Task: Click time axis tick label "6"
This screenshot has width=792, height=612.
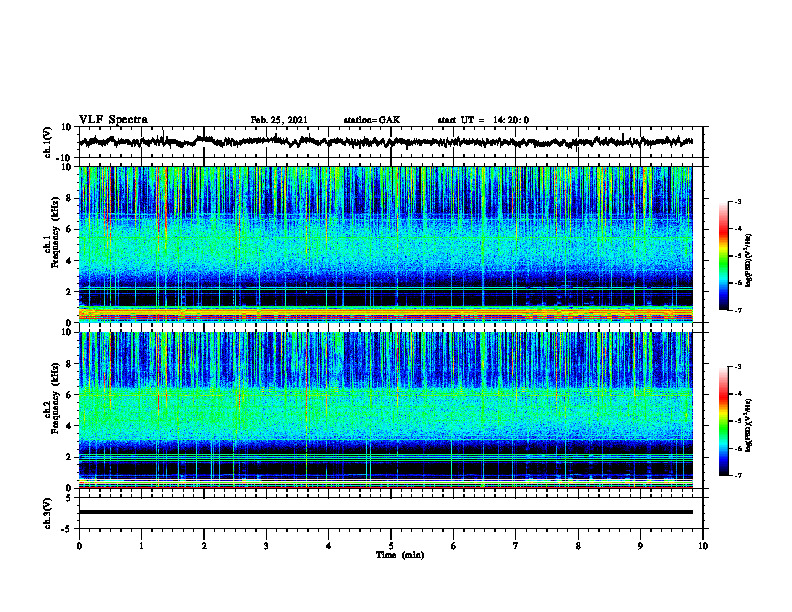Action: (454, 546)
